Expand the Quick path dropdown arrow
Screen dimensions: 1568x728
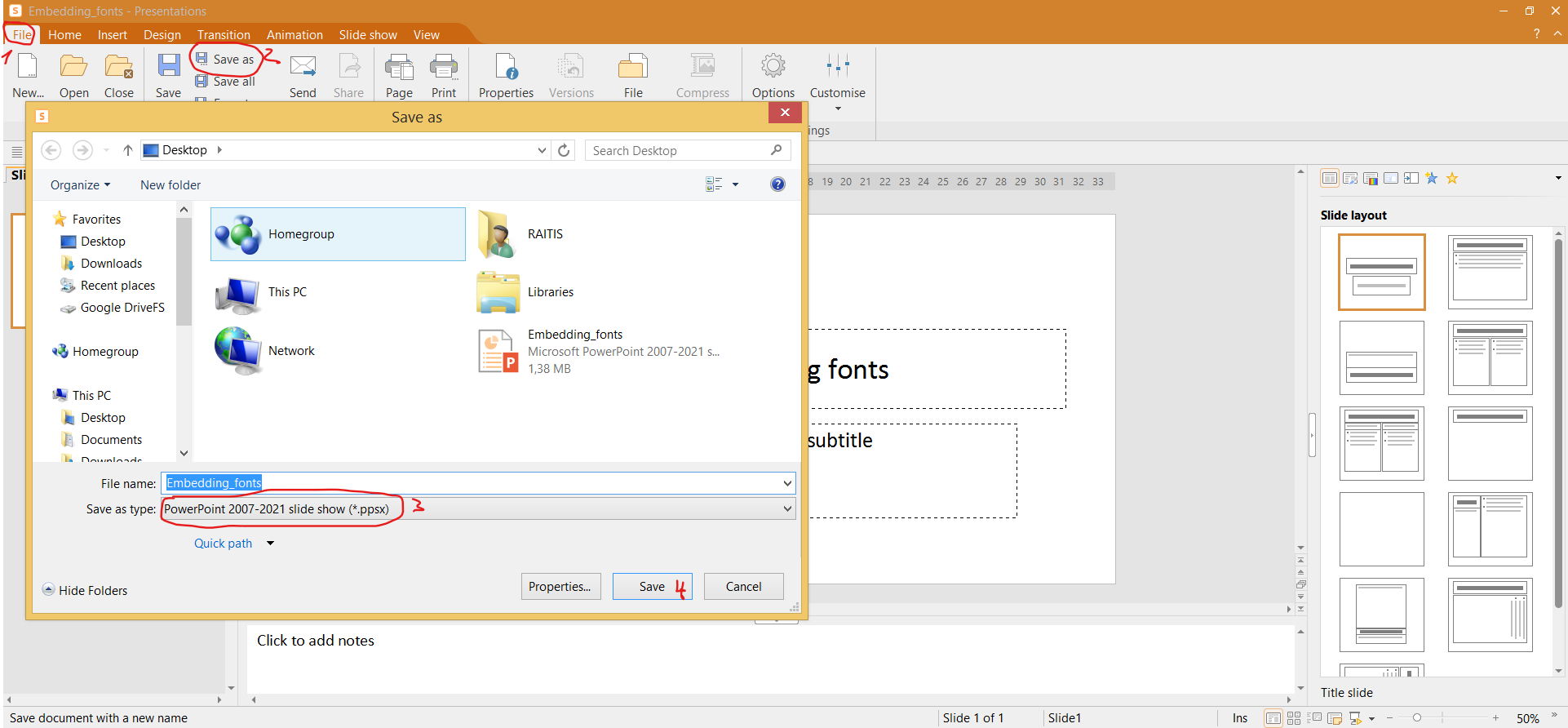pyautogui.click(x=270, y=544)
